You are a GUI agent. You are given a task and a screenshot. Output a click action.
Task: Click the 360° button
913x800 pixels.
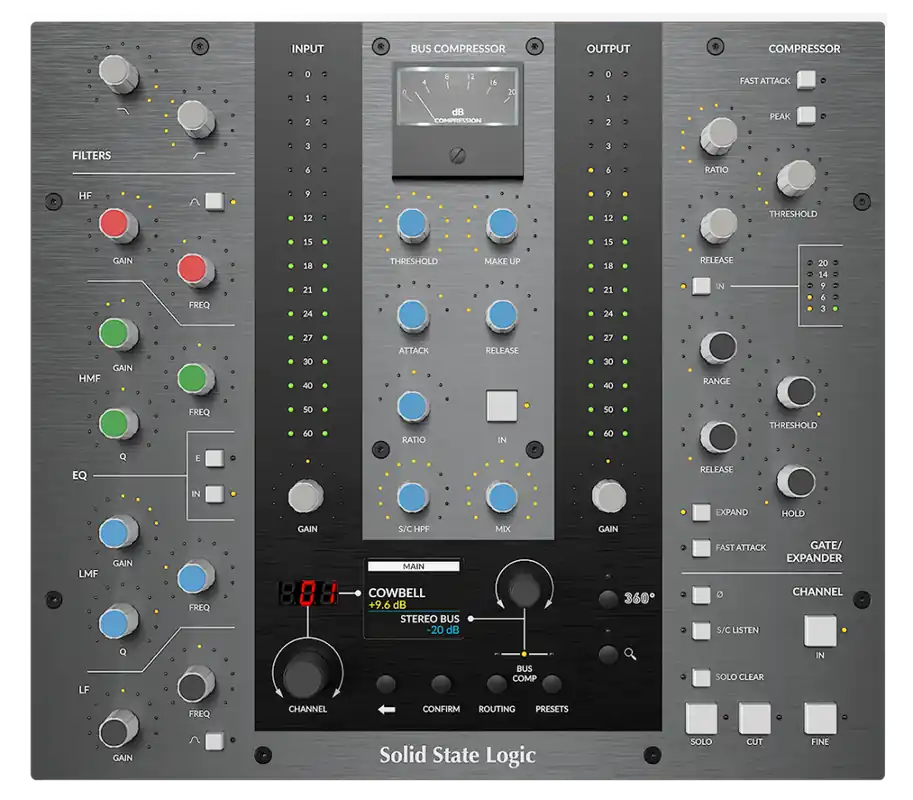608,599
